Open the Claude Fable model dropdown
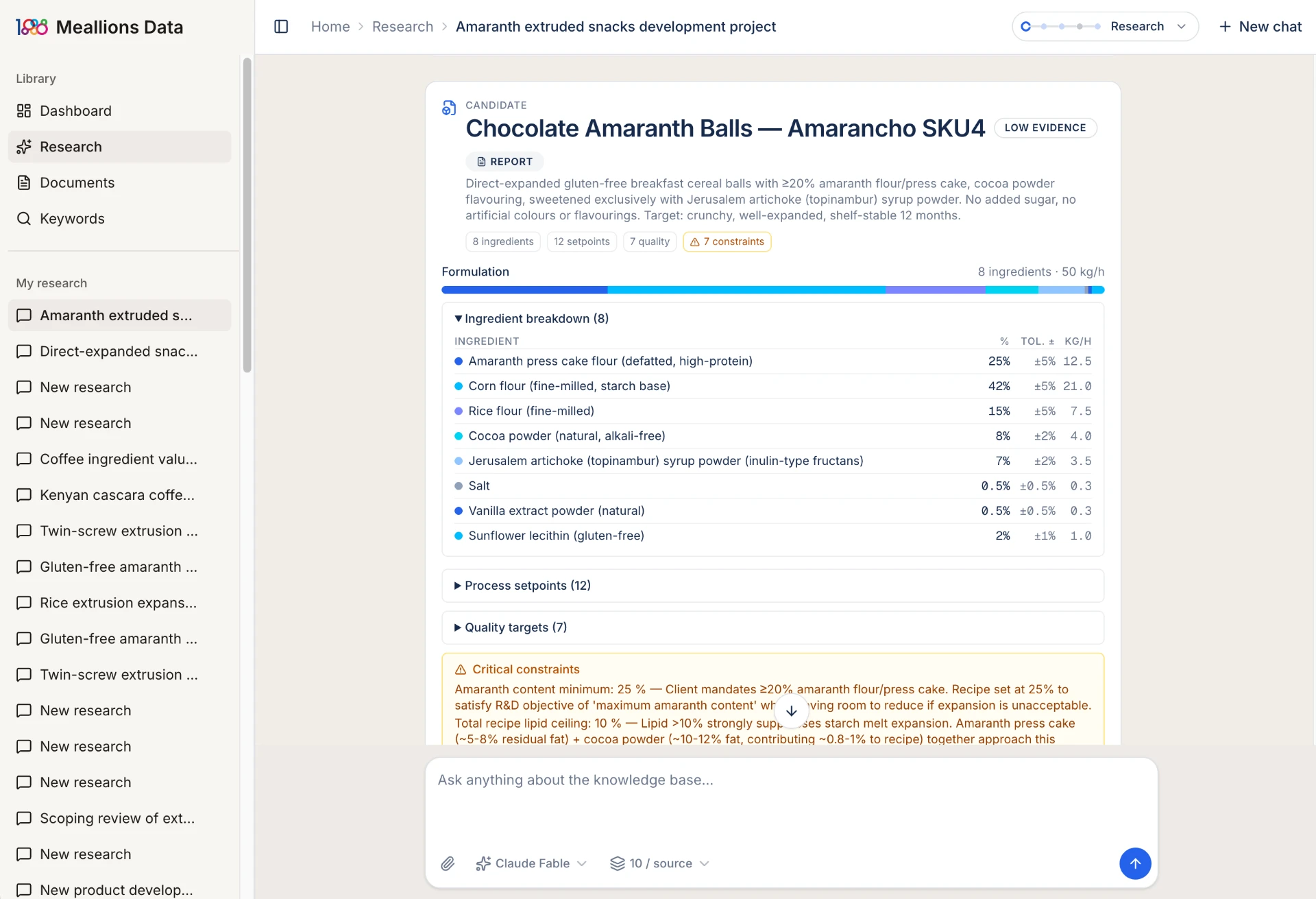Image resolution: width=1316 pixels, height=899 pixels. [x=531, y=863]
